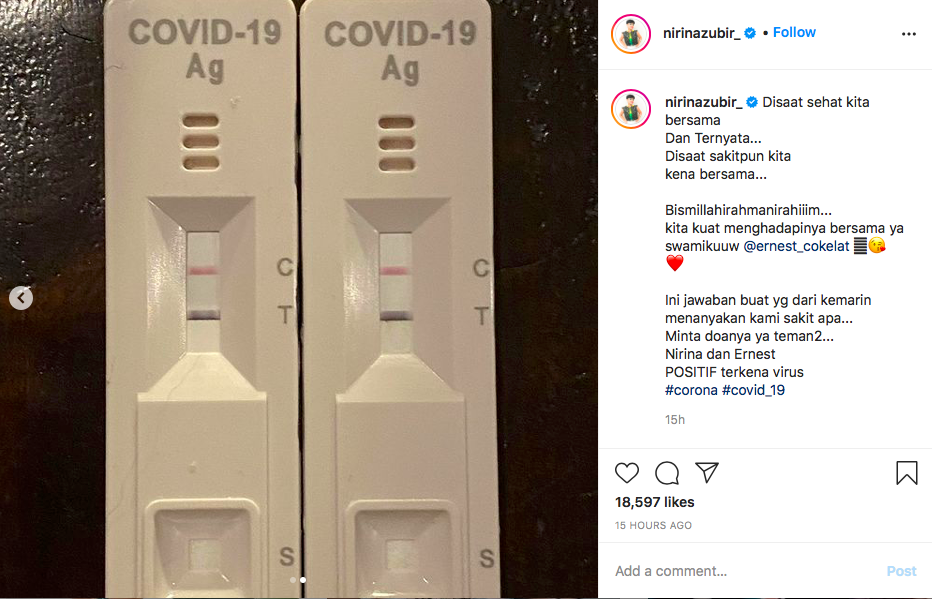Open nirinazubir_ username in the caption

click(703, 102)
